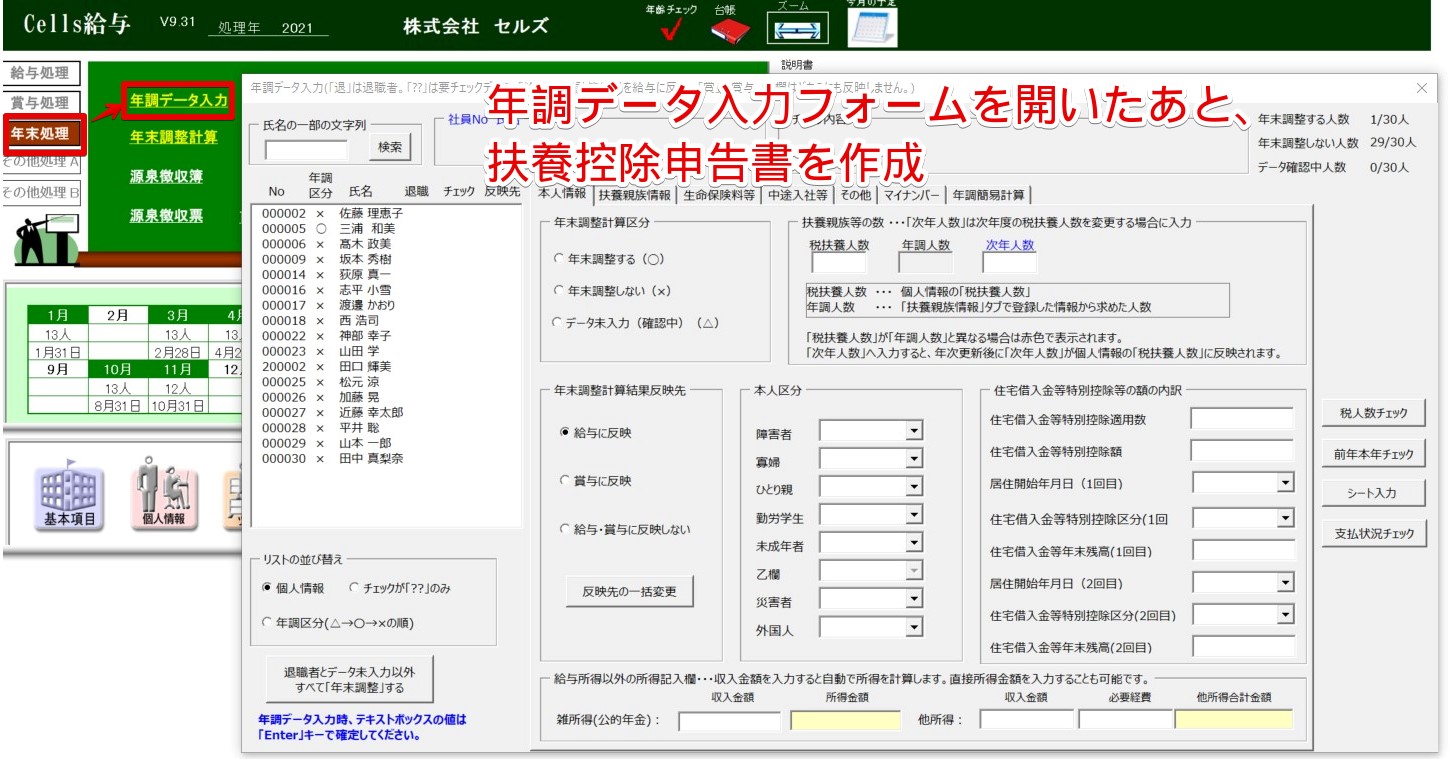Image resolution: width=1455 pixels, height=759 pixels.
Task: Click the 検索 button
Action: pos(390,147)
